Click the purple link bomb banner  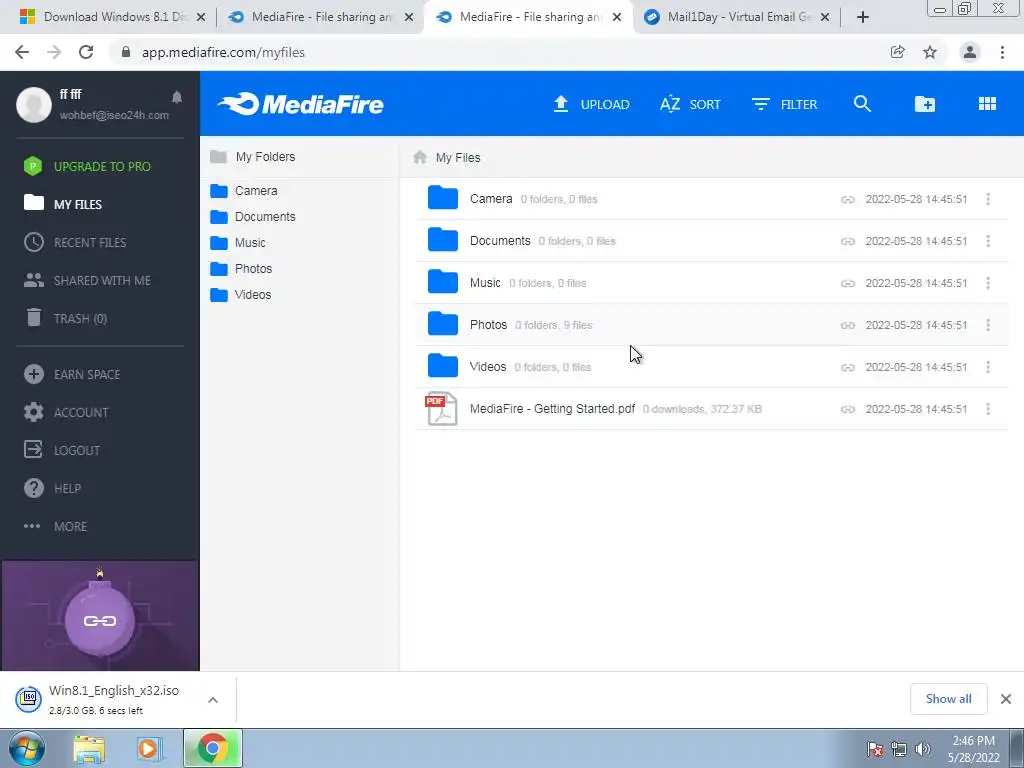(x=100, y=616)
